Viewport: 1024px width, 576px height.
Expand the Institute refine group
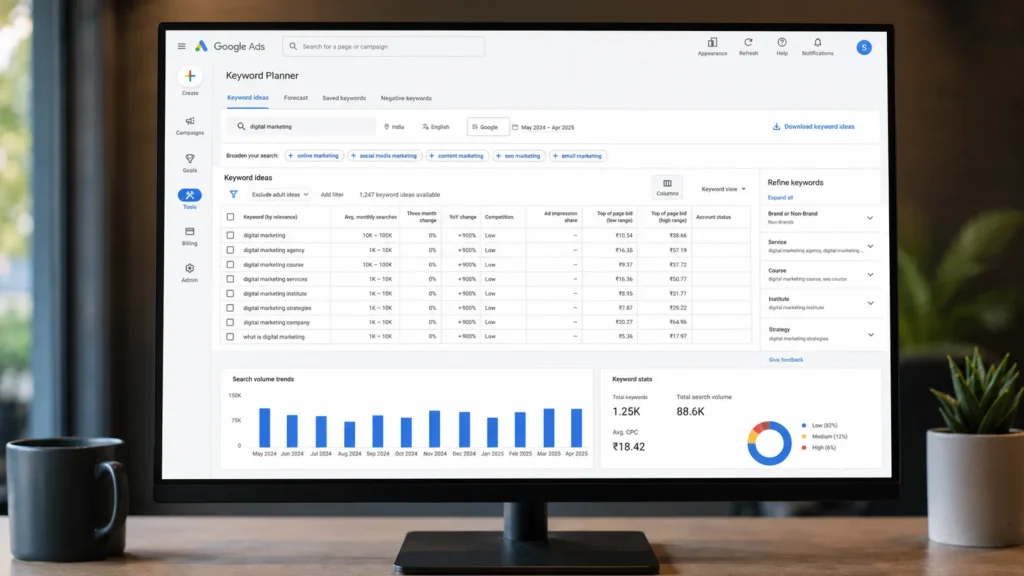click(x=870, y=303)
